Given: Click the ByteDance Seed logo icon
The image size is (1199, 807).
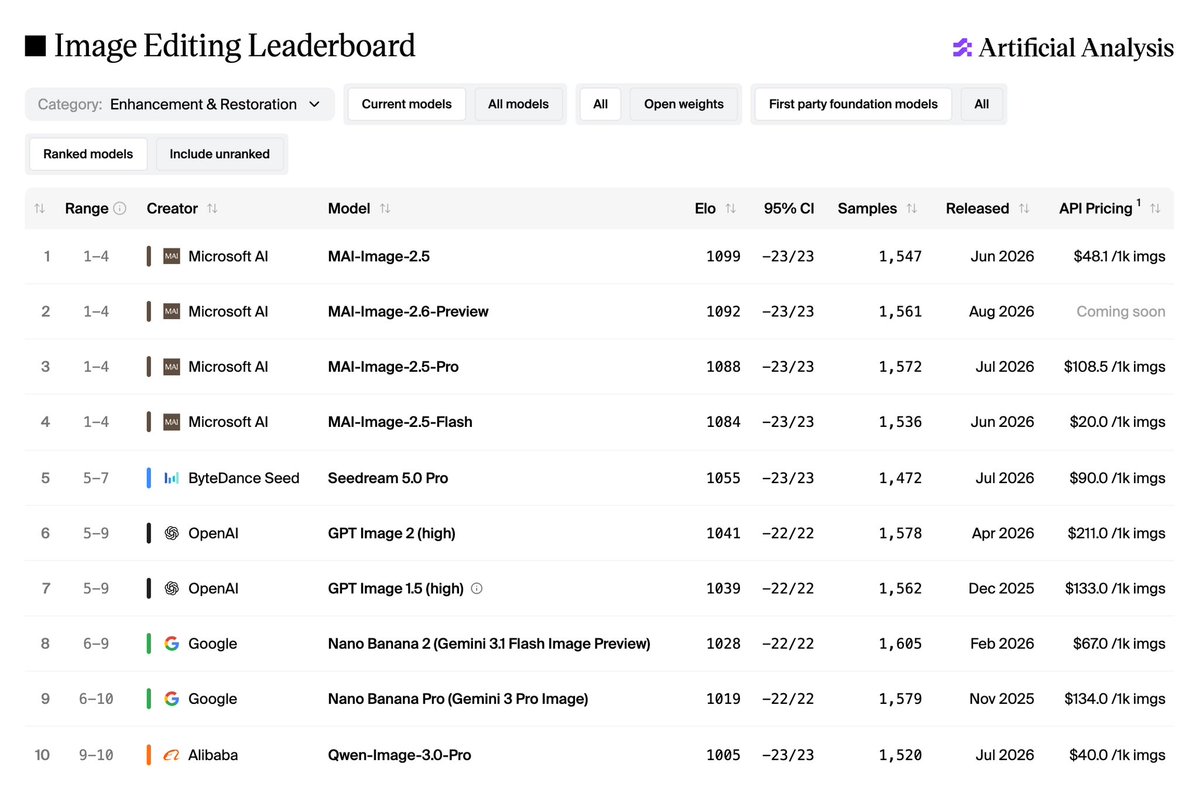Looking at the screenshot, I should point(172,478).
